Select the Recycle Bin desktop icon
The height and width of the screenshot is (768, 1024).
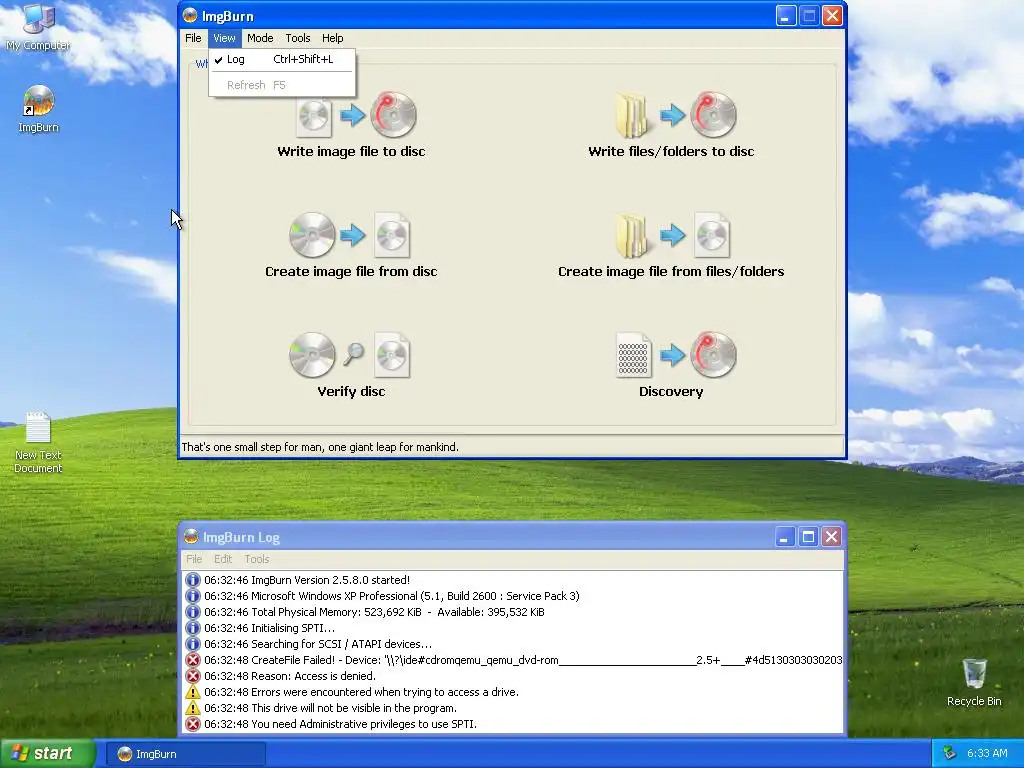click(974, 682)
